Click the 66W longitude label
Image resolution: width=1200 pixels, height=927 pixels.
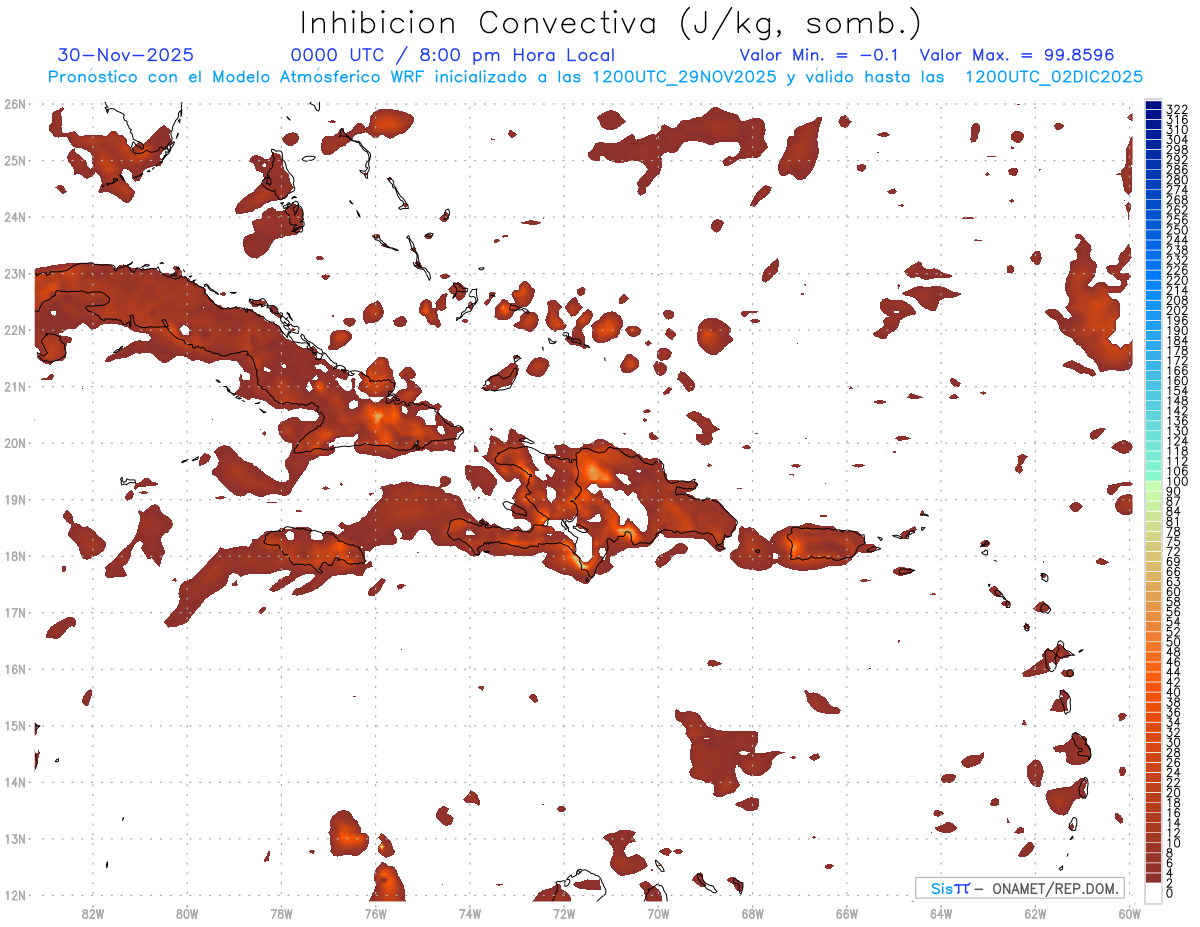pos(847,913)
